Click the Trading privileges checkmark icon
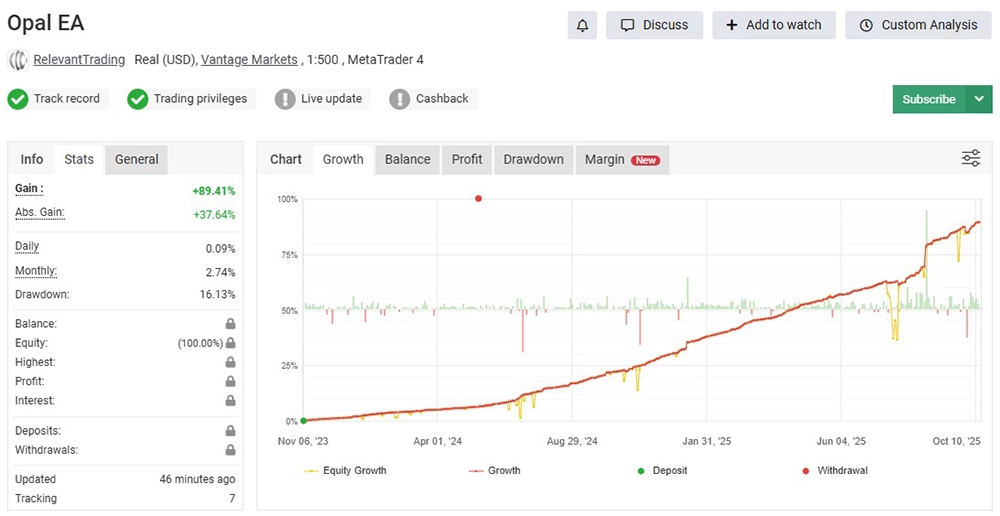Screen dimensions: 1000x516 [138, 99]
